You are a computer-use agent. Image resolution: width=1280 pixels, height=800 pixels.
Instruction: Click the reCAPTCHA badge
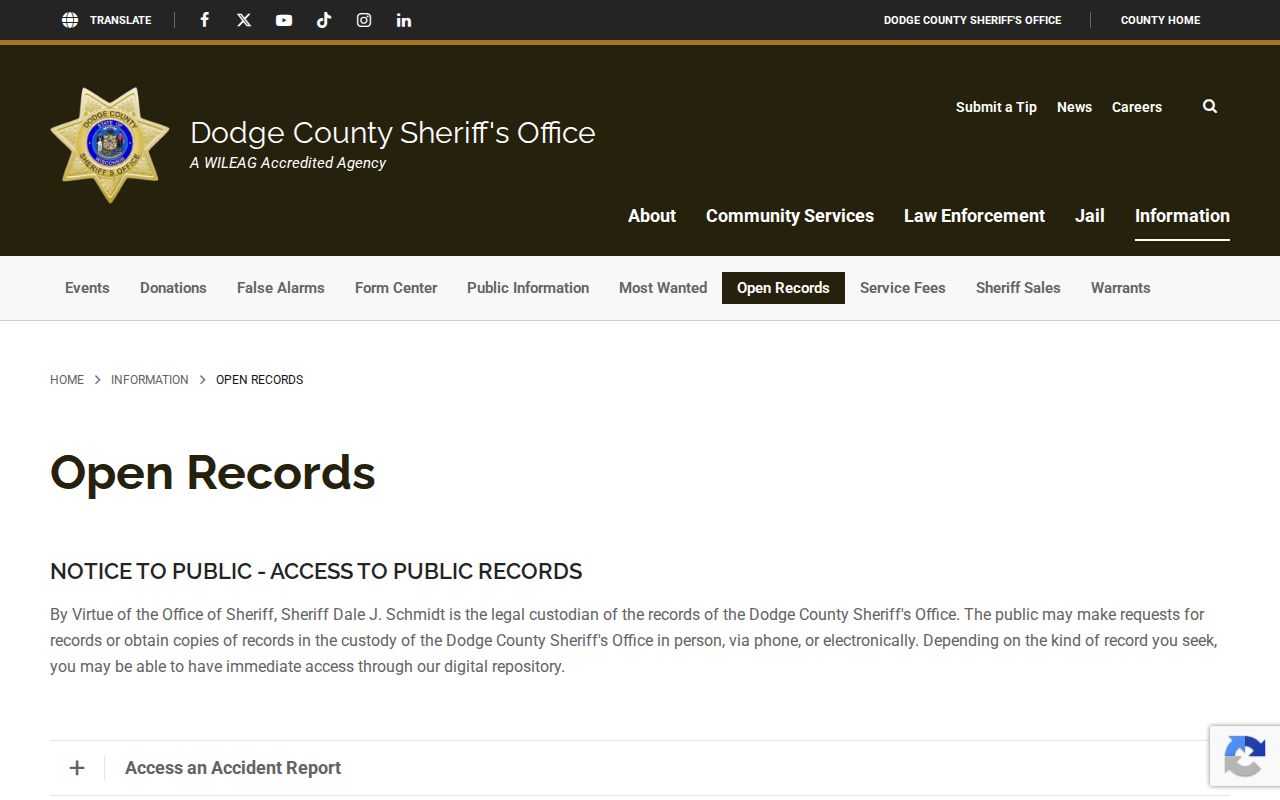(1245, 756)
